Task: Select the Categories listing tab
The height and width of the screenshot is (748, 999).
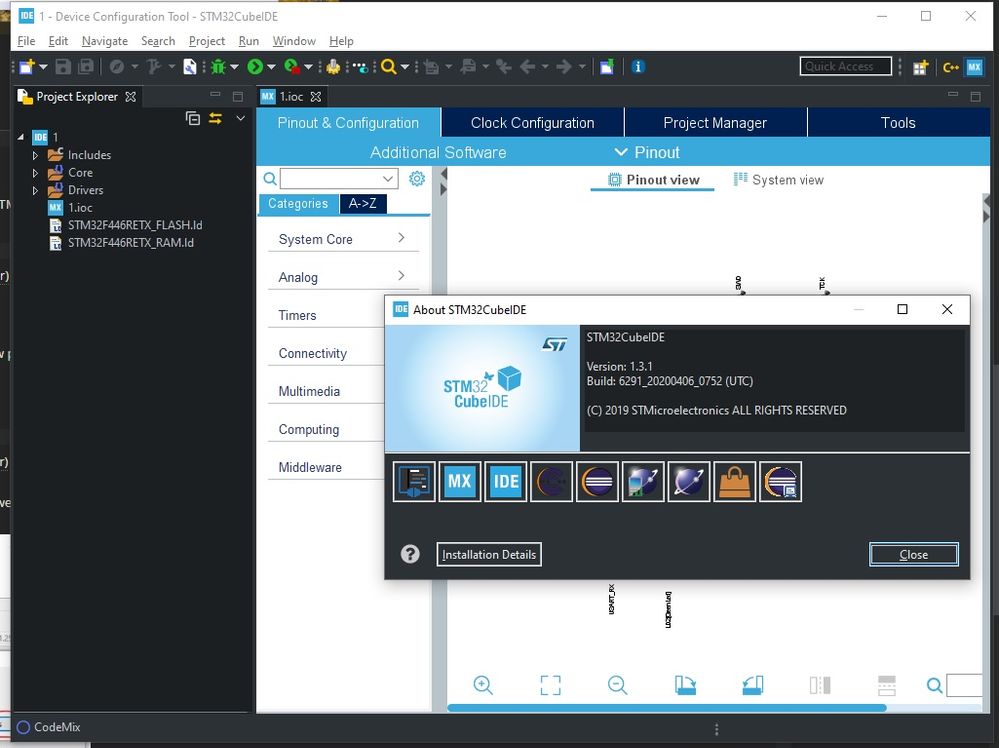Action: click(x=298, y=203)
